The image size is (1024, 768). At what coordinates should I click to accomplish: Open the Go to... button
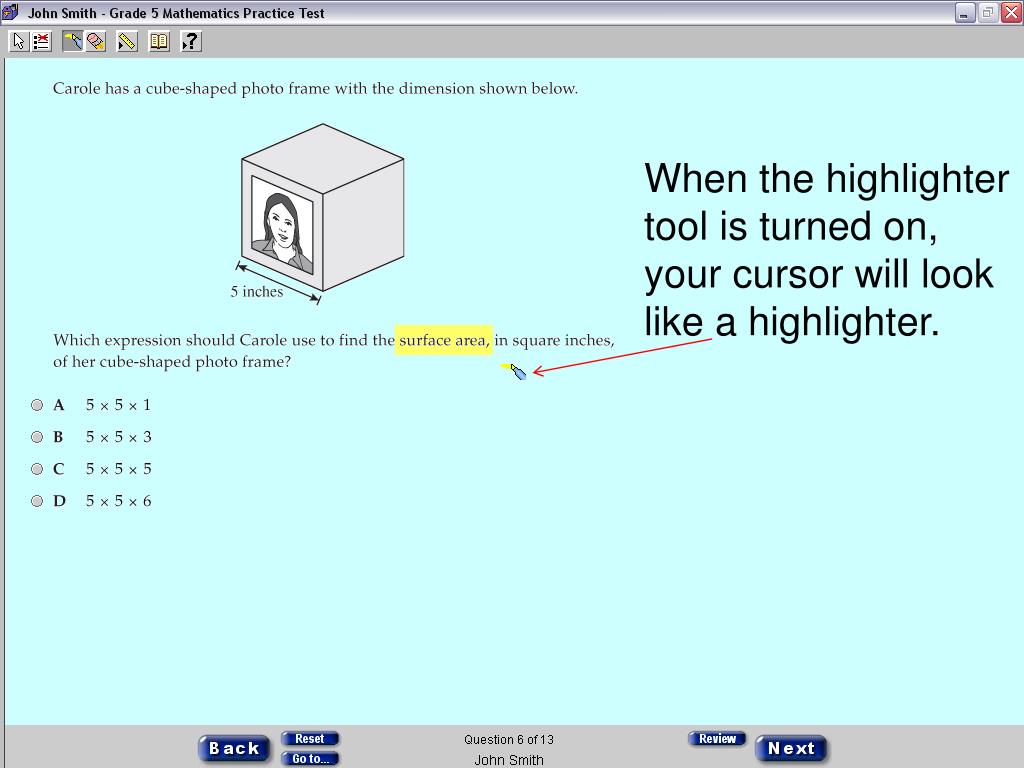(x=310, y=758)
